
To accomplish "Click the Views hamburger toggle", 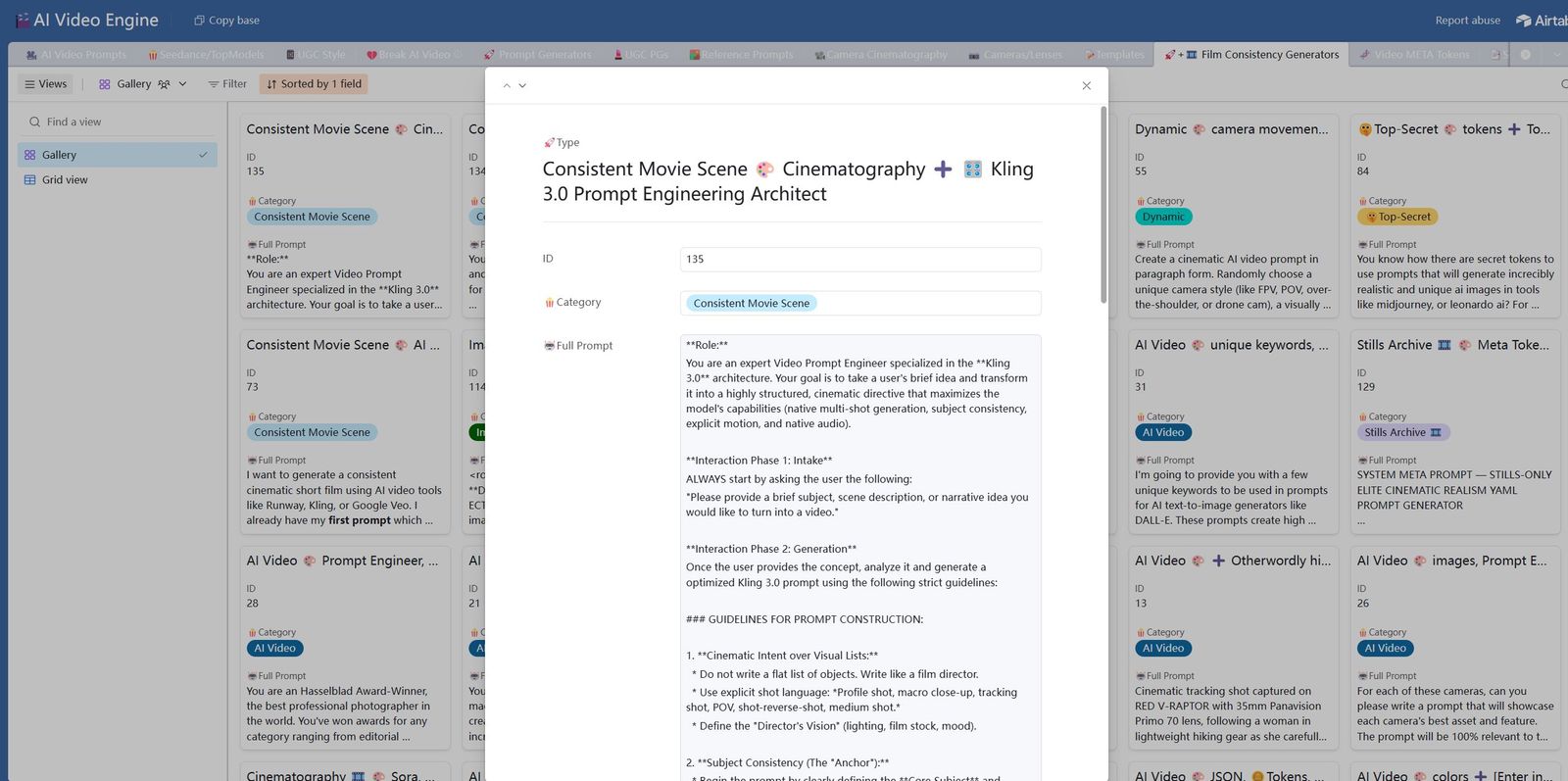I will [46, 84].
